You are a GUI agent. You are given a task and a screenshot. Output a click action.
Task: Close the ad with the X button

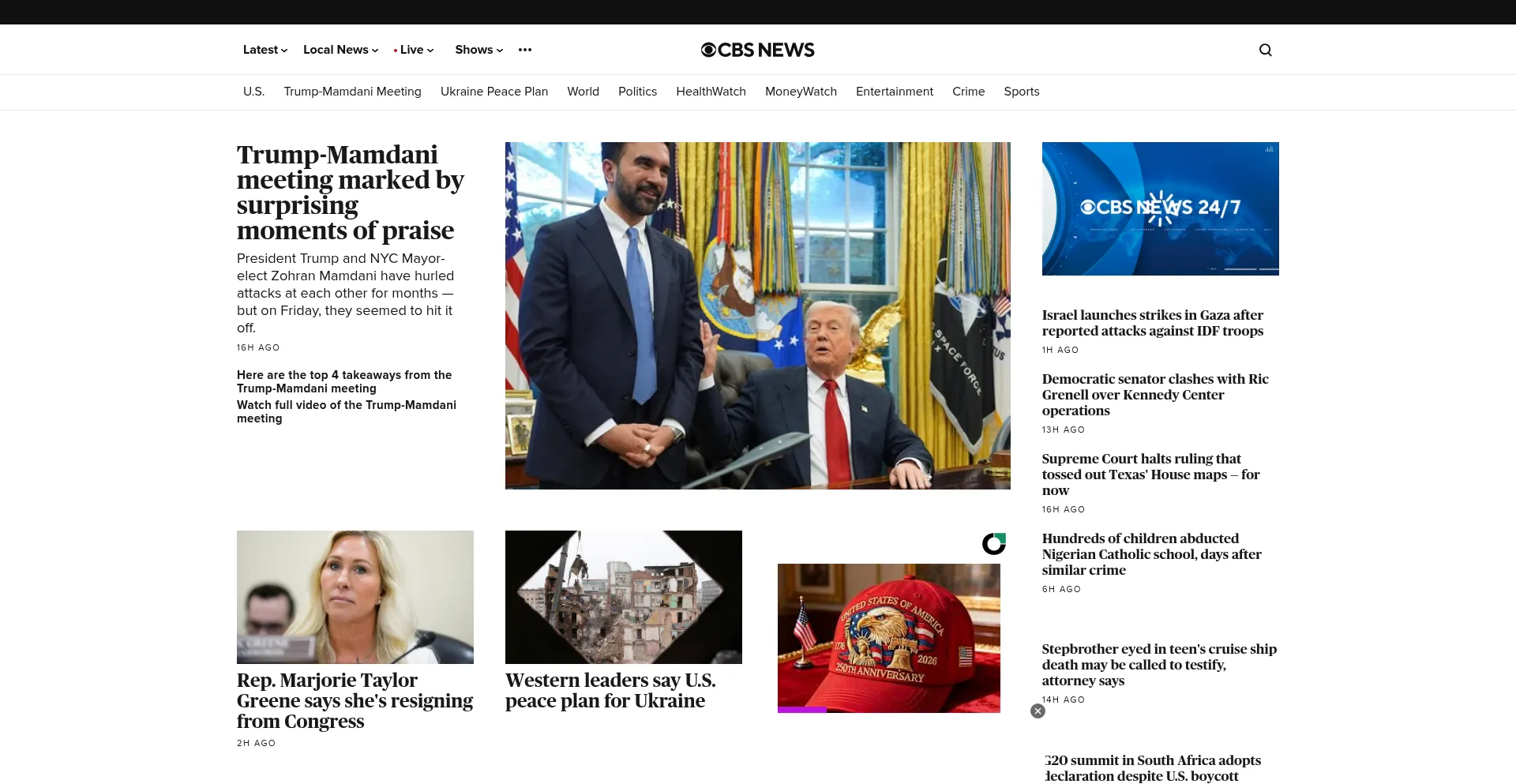click(x=1038, y=711)
